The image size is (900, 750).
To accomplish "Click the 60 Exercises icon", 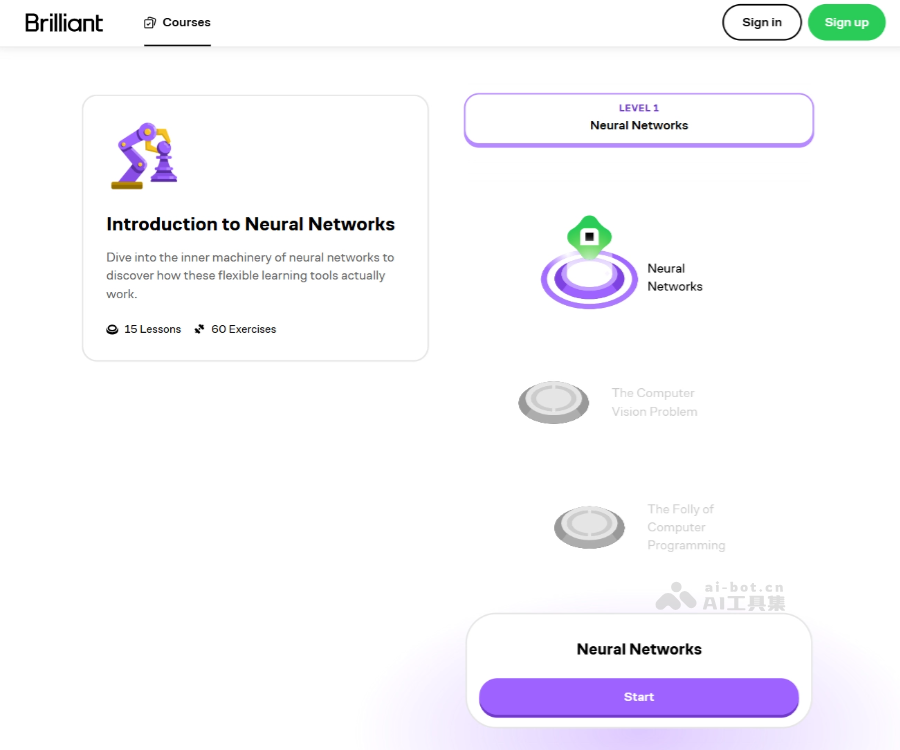I will pos(200,329).
